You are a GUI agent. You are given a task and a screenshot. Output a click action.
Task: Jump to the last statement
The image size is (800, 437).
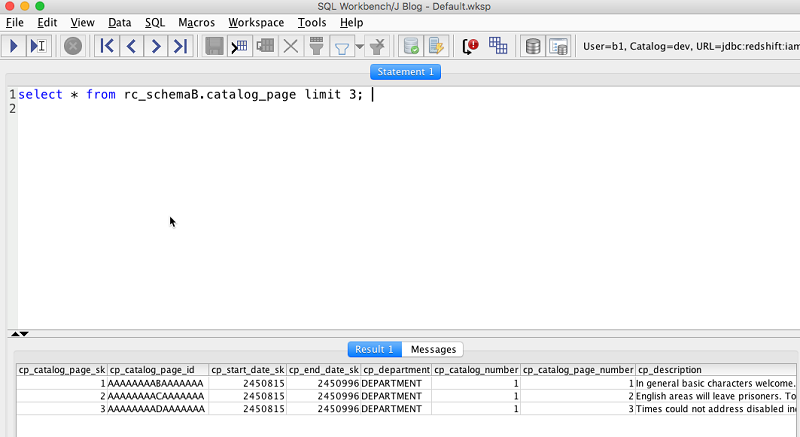click(x=180, y=46)
